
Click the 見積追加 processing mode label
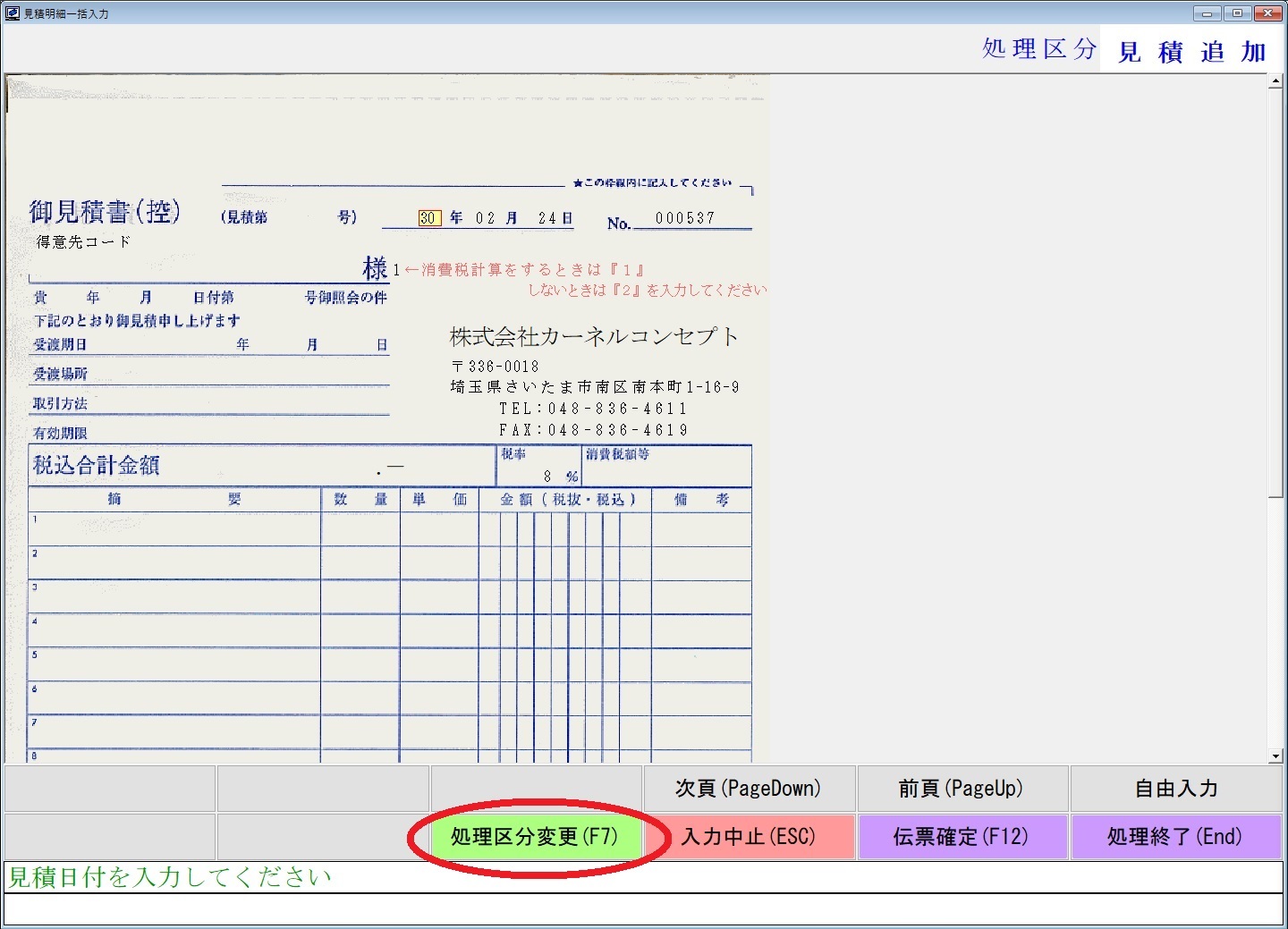1190,51
